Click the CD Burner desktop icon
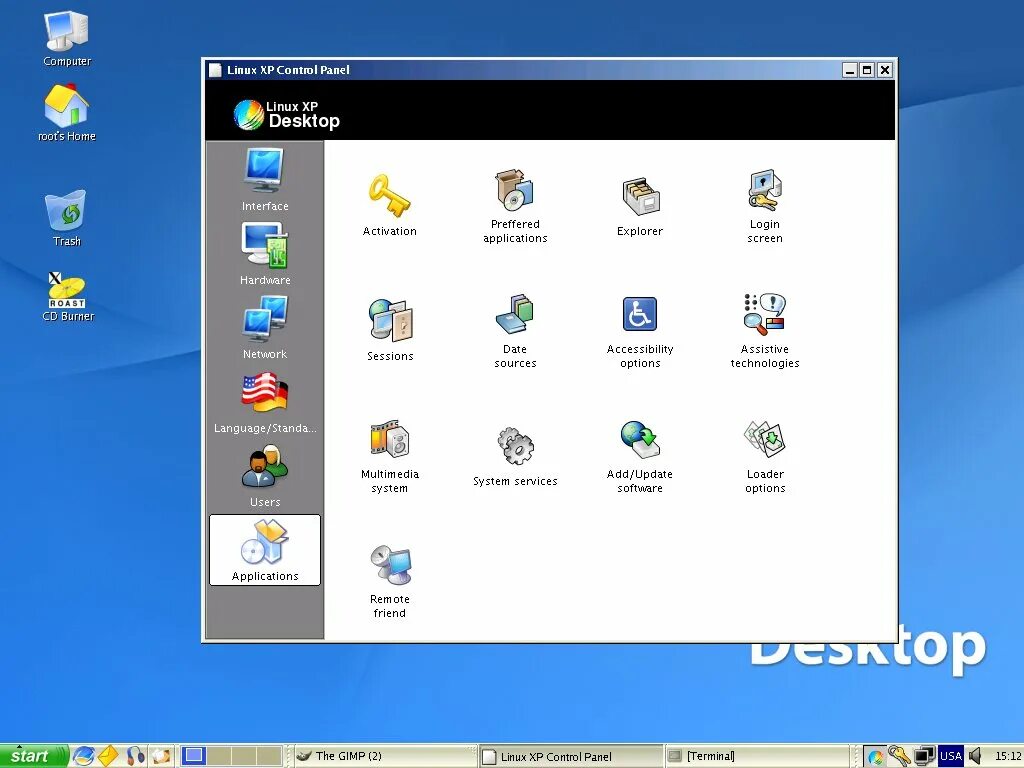The height and width of the screenshot is (768, 1024). [x=68, y=297]
